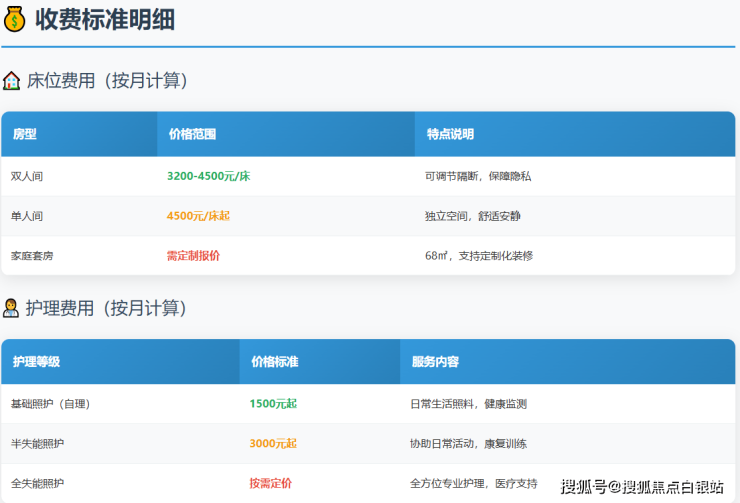Screen dimensions: 740x503
Task: Click the red 按需定价 text
Action: [x=270, y=484]
